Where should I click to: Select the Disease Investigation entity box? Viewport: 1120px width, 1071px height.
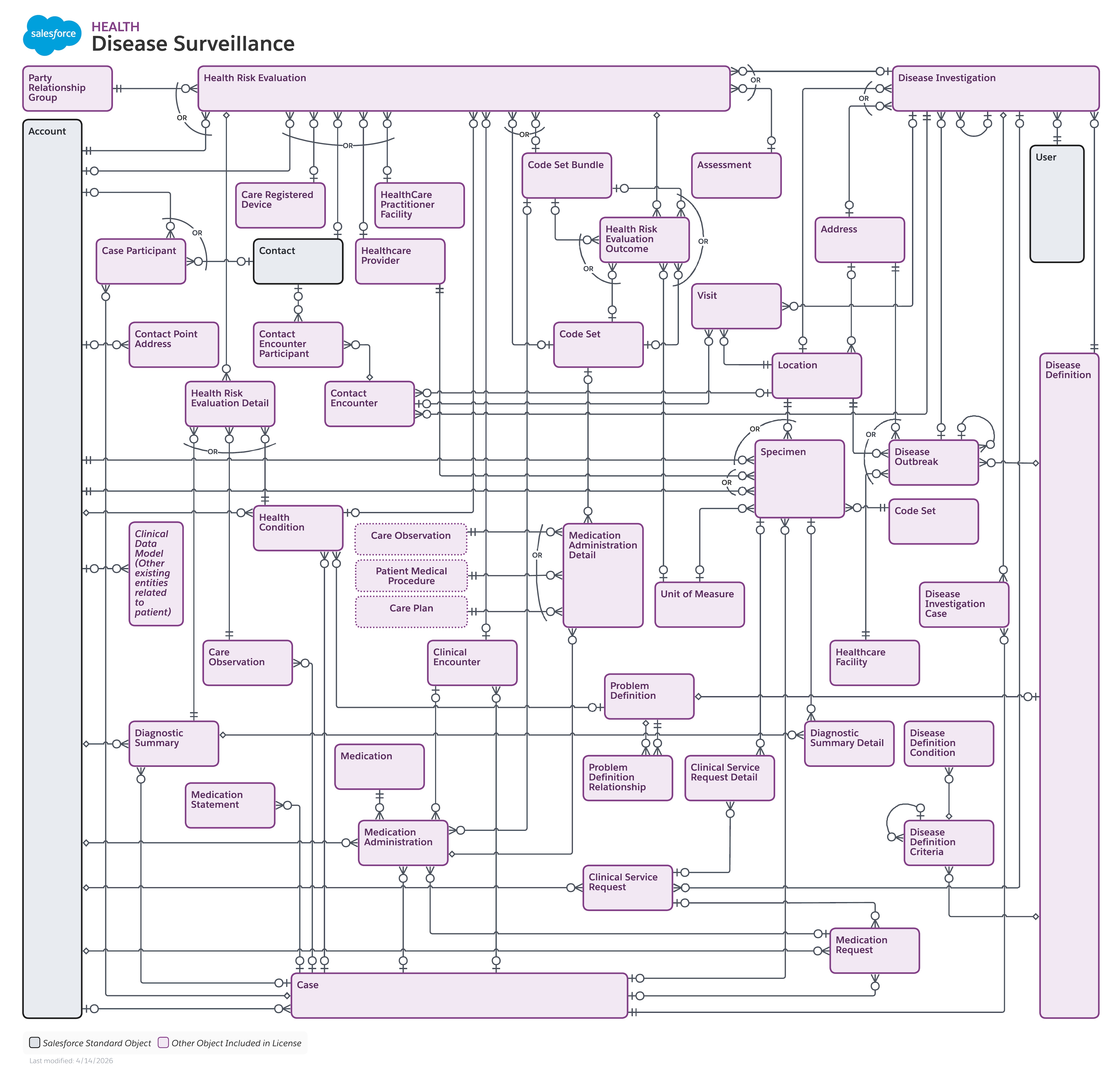(995, 88)
